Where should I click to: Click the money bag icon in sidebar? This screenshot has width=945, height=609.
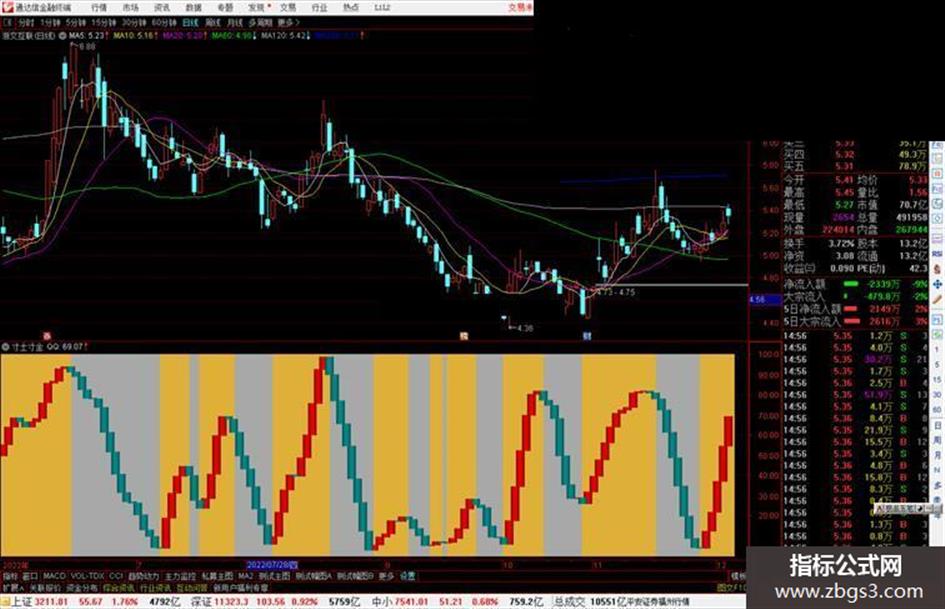[x=937, y=269]
